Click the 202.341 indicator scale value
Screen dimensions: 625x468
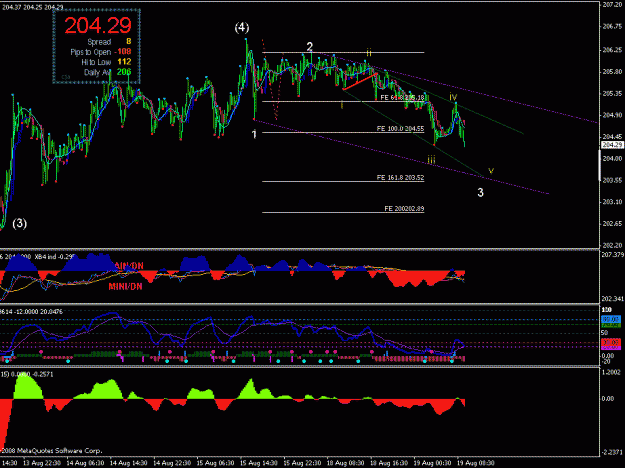pyautogui.click(x=613, y=299)
